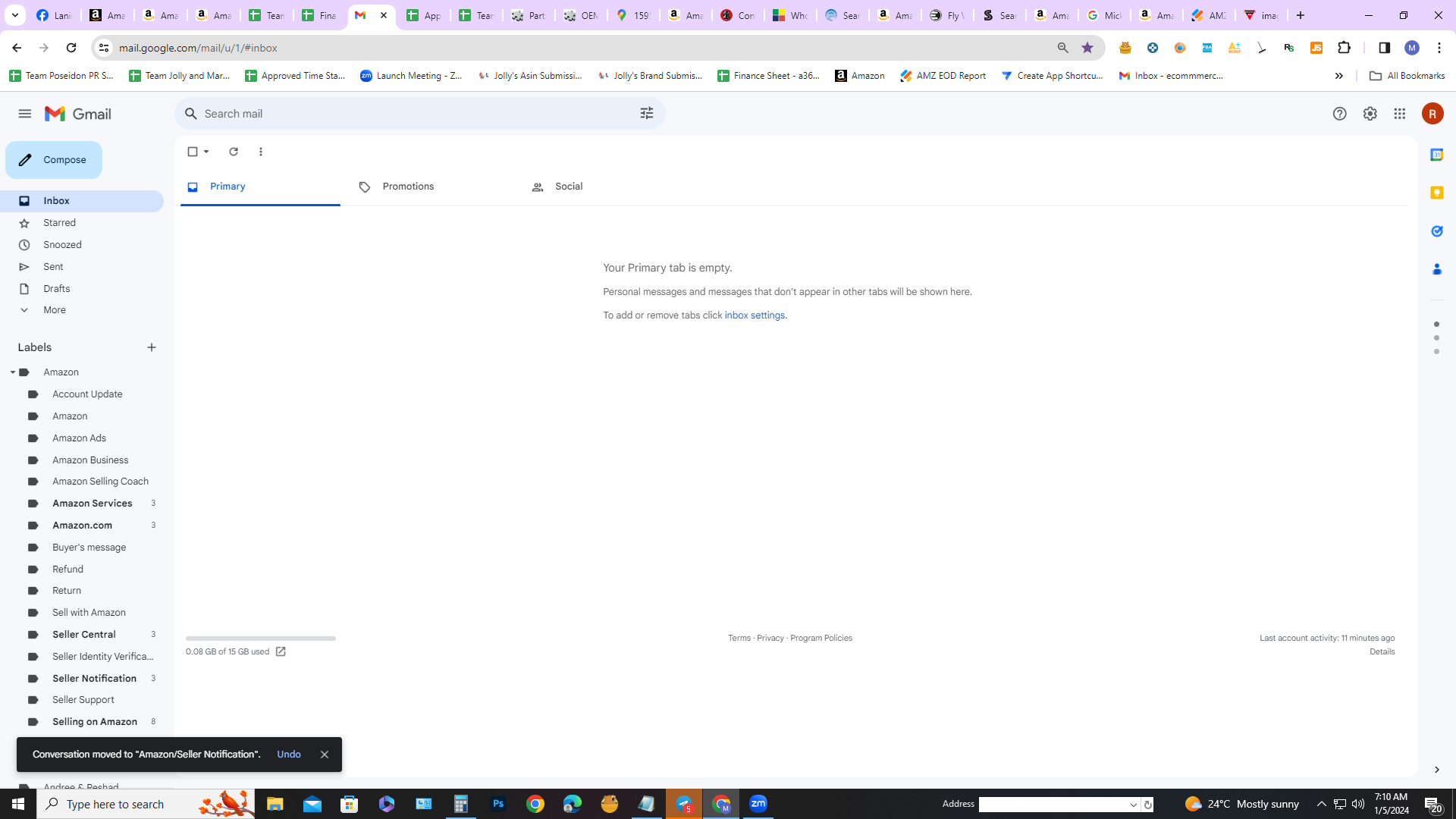The image size is (1456, 819).
Task: Open the Amazon Selling Coach label
Action: pos(100,482)
